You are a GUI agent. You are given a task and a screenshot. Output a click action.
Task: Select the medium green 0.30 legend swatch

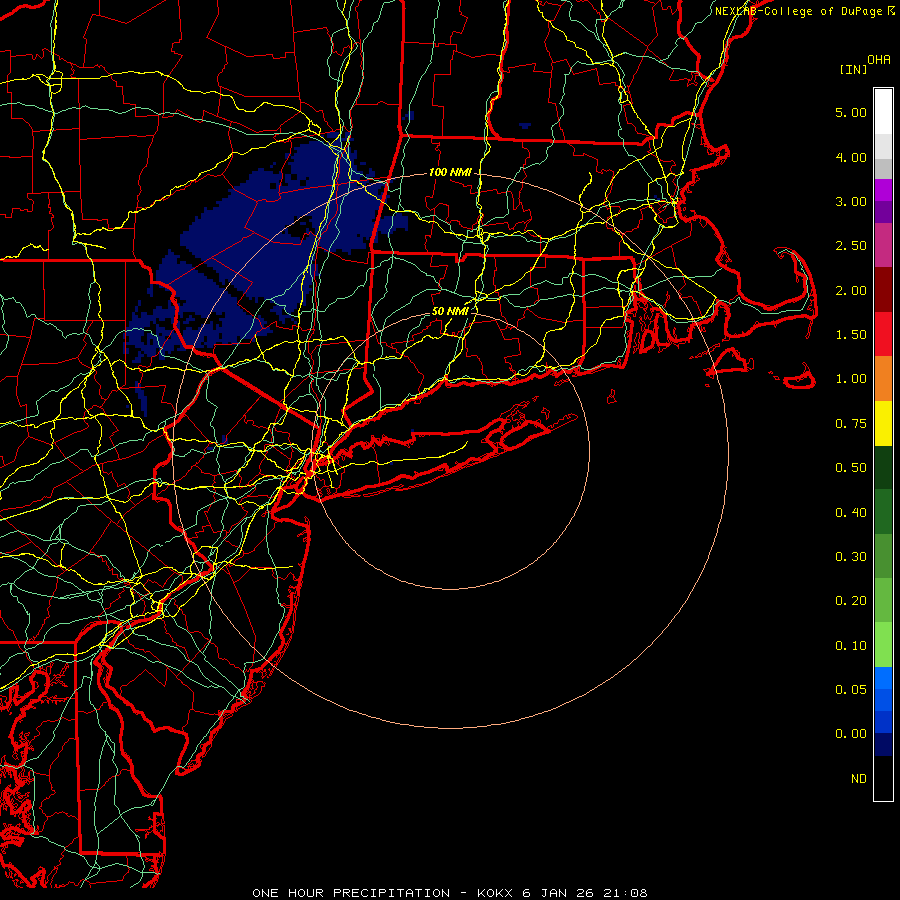pyautogui.click(x=883, y=556)
